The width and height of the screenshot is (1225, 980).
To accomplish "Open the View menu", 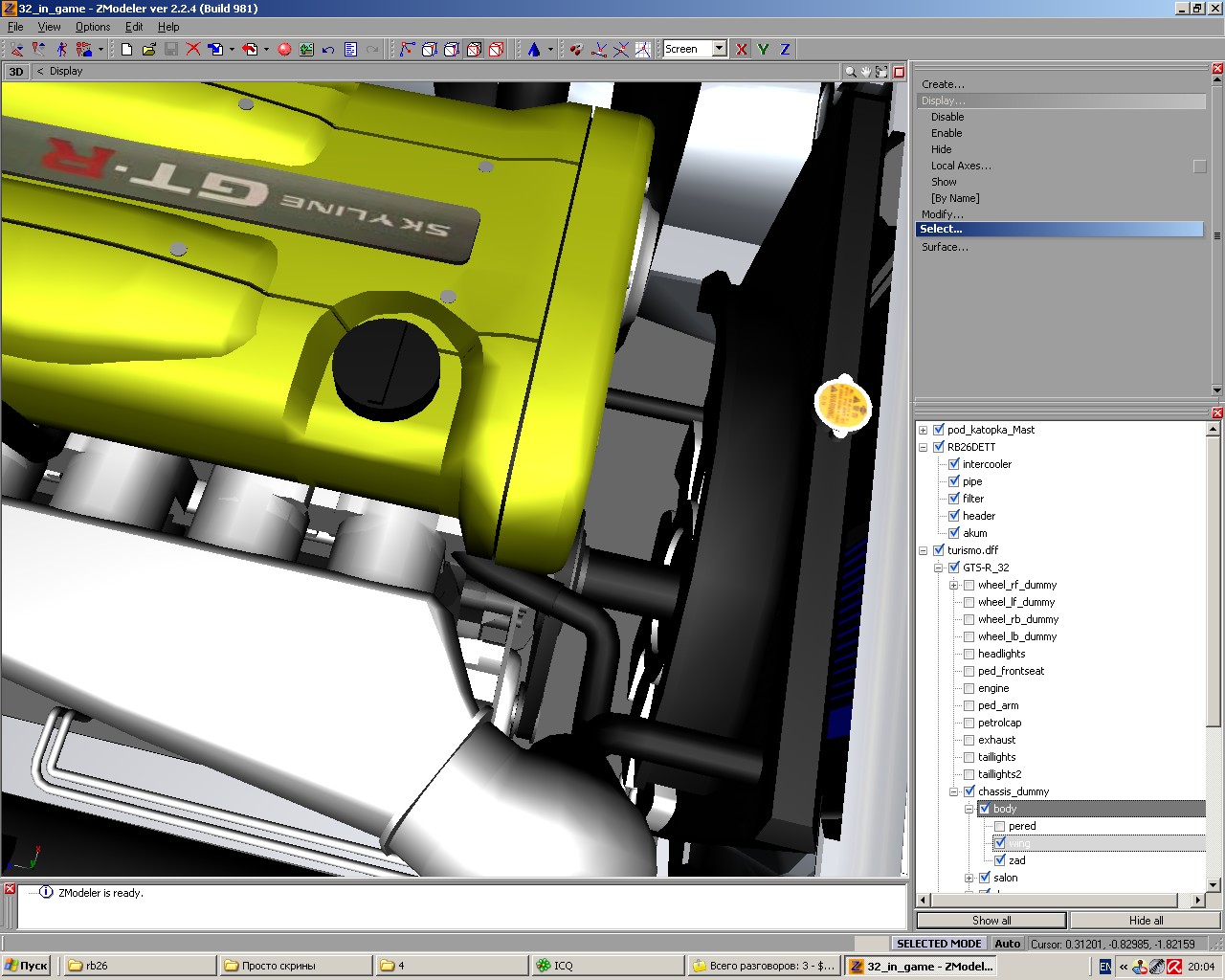I will 49,27.
